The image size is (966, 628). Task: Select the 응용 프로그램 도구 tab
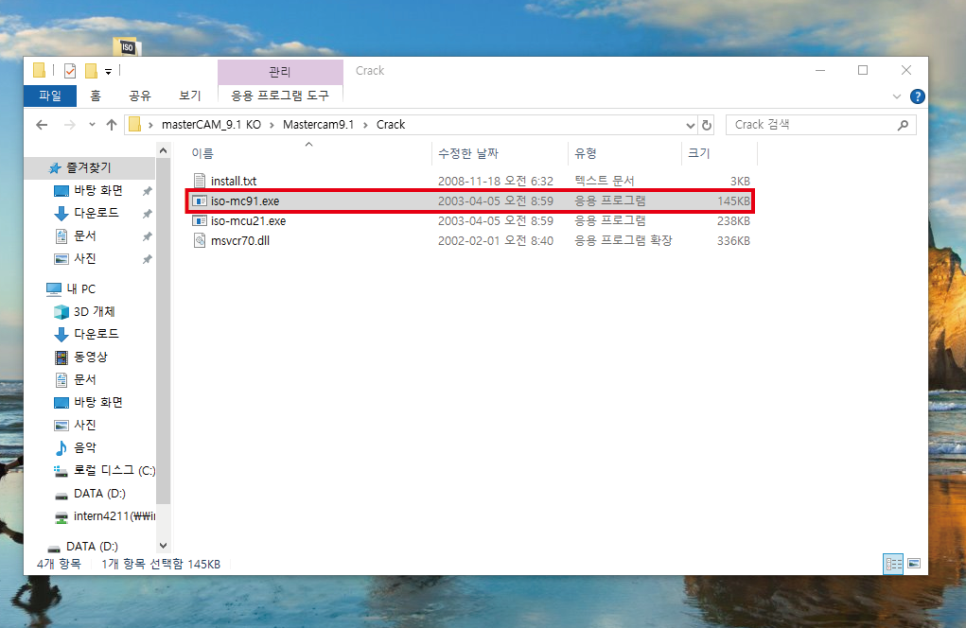[280, 96]
